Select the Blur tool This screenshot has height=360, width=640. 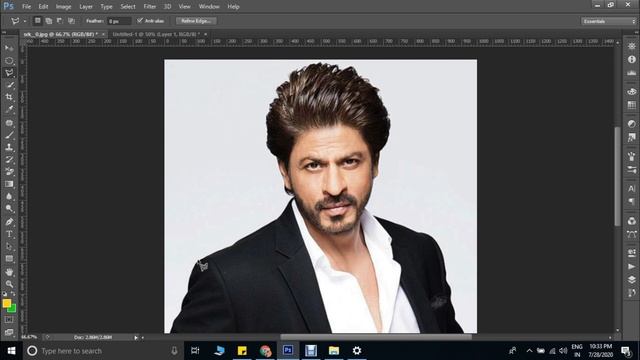[x=9, y=197]
